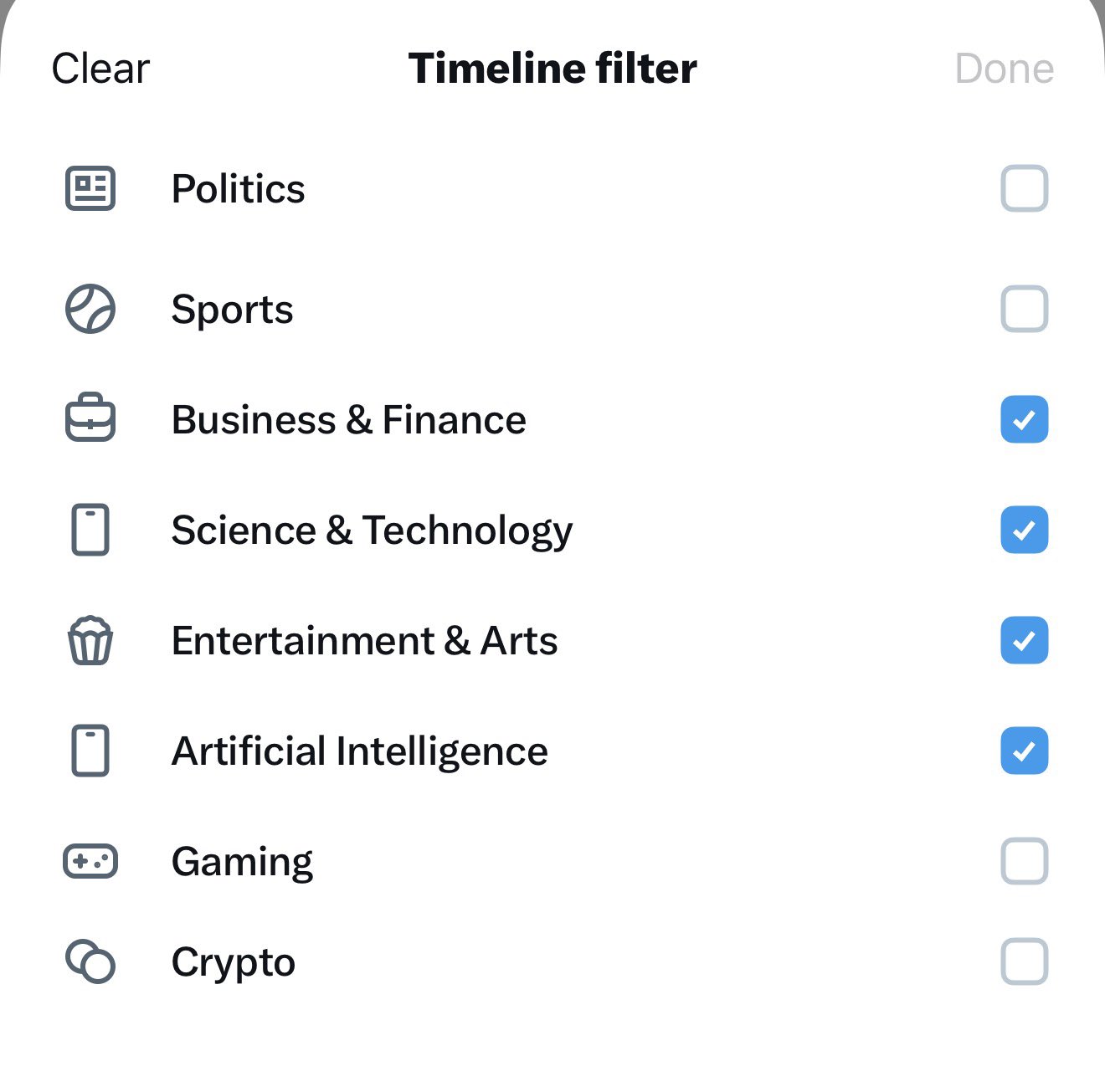1105x1092 pixels.
Task: Tap Done to apply filters
Action: click(x=1004, y=69)
